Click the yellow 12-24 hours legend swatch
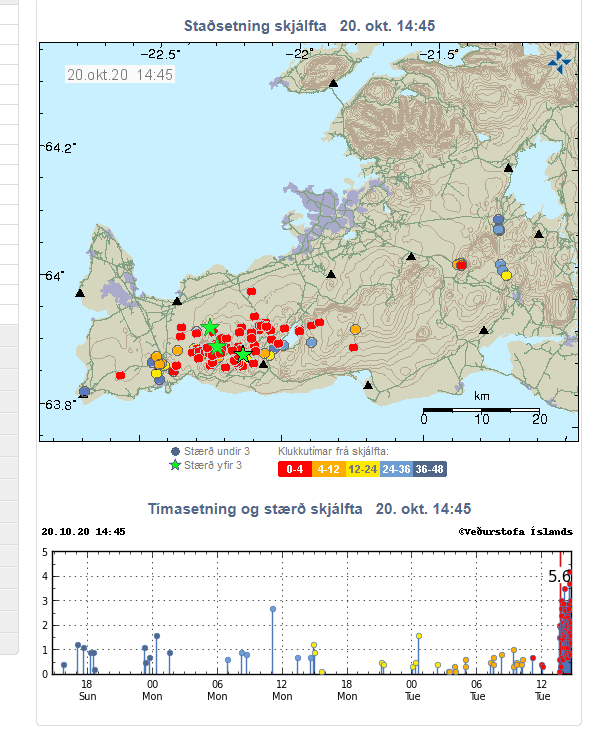The height and width of the screenshot is (745, 598). point(363,469)
